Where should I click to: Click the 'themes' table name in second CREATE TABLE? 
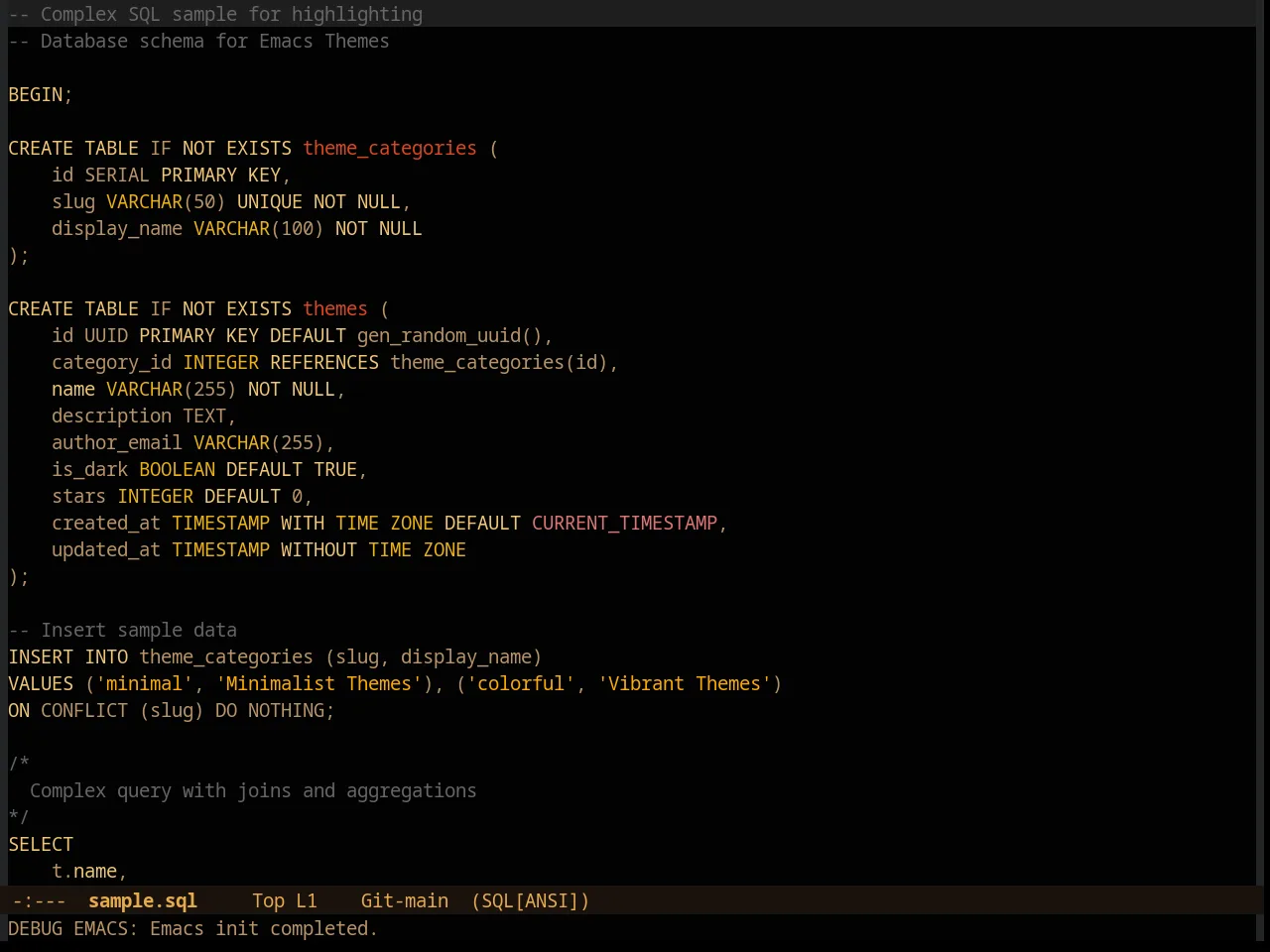[335, 308]
